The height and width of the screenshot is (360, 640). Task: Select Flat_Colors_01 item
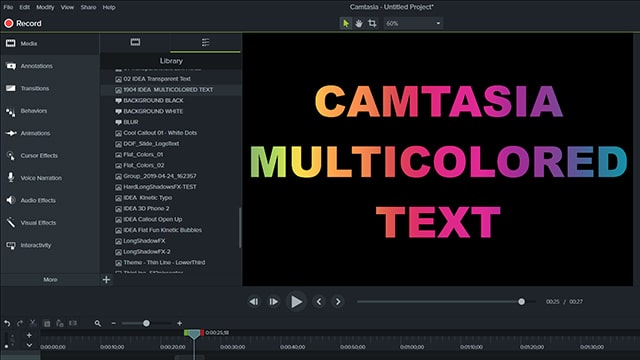coord(171,155)
